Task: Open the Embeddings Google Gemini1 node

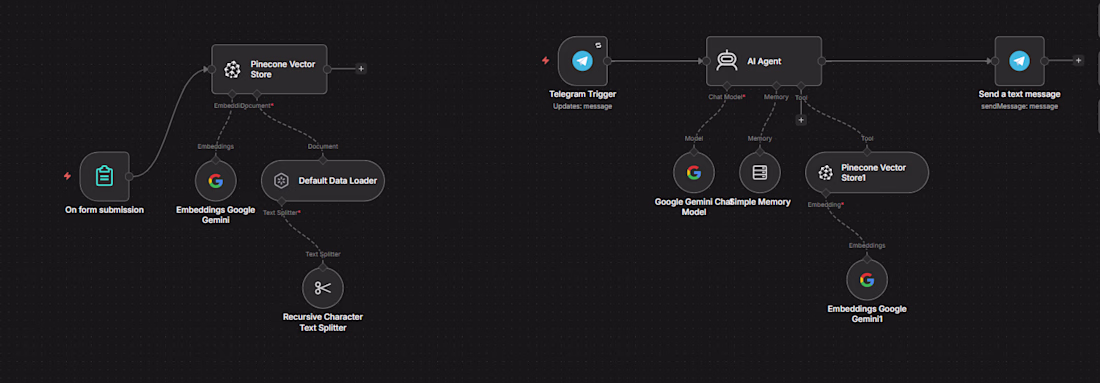Action: (867, 280)
